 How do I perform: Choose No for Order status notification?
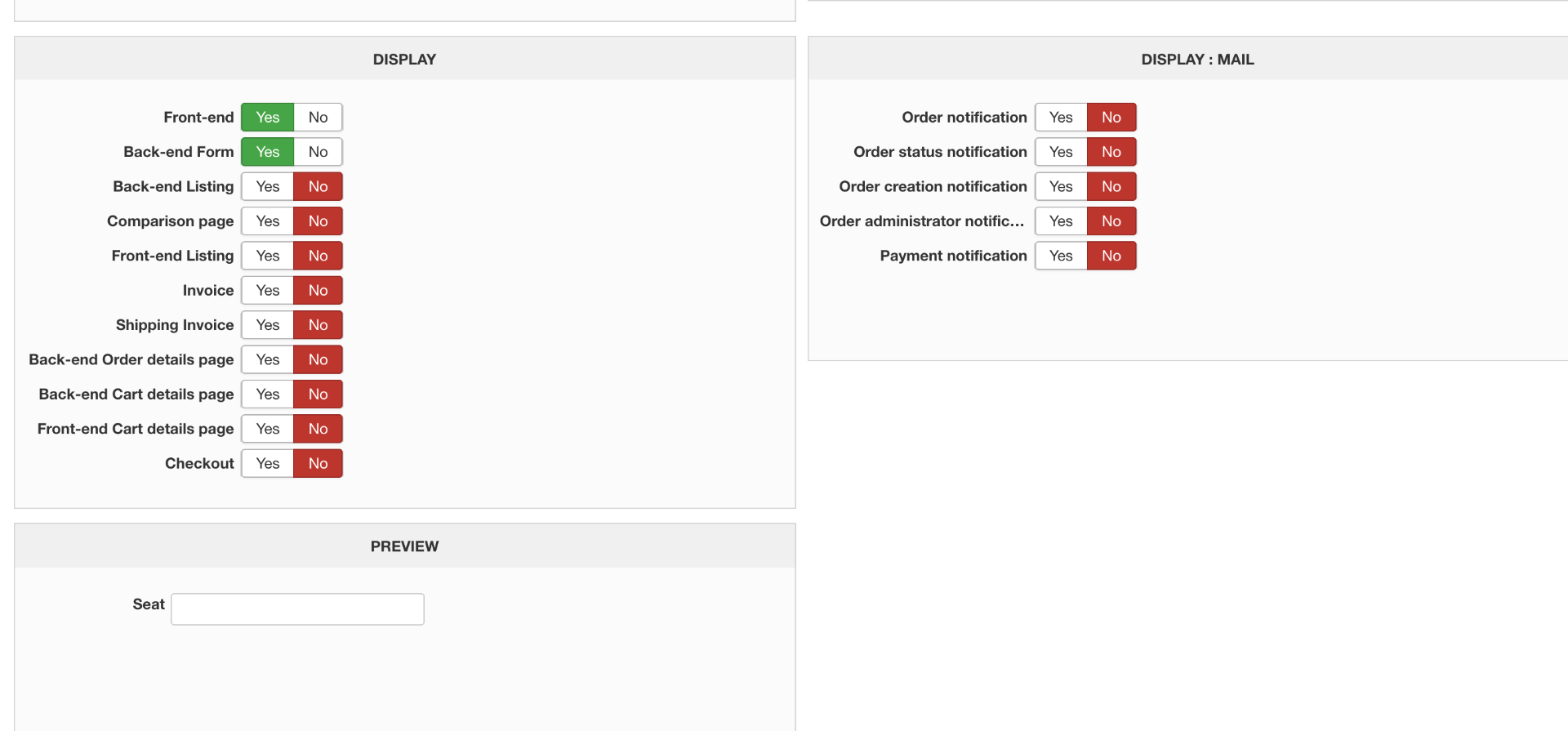[x=1111, y=152]
